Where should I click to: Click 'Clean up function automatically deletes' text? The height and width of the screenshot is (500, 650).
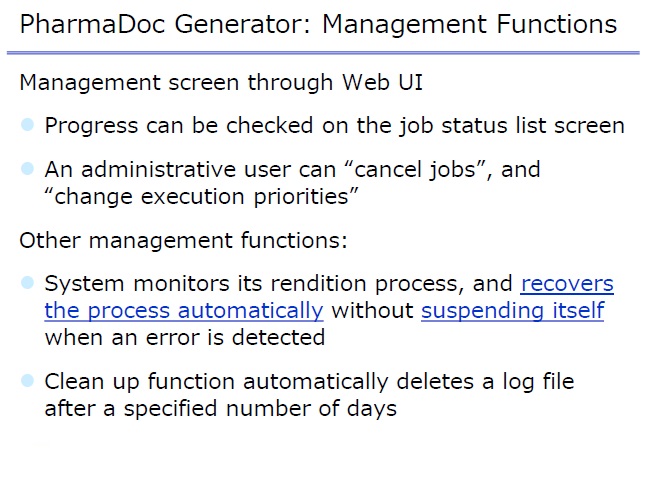pyautogui.click(x=259, y=381)
